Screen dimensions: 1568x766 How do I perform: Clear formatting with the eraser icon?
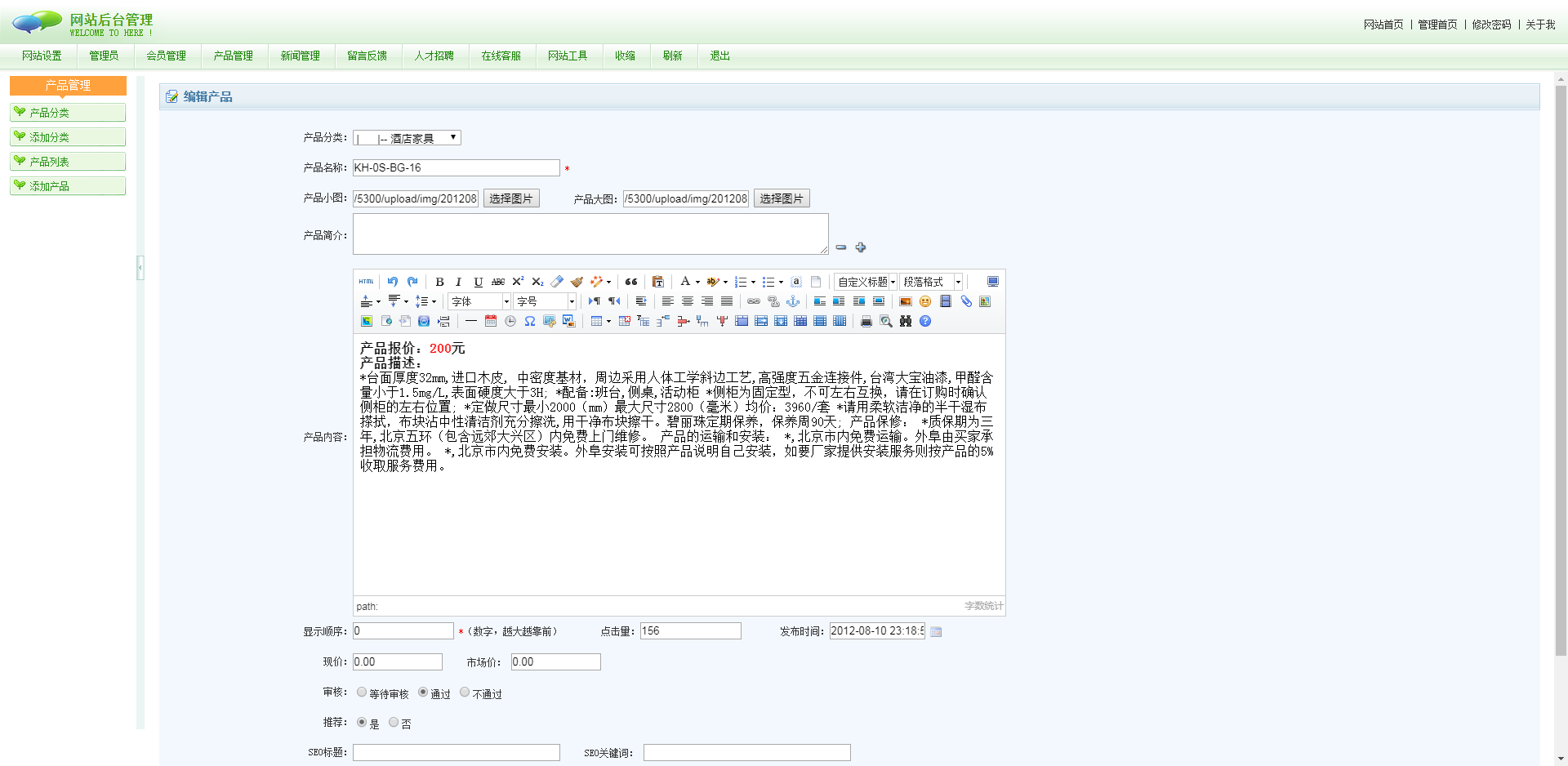557,282
